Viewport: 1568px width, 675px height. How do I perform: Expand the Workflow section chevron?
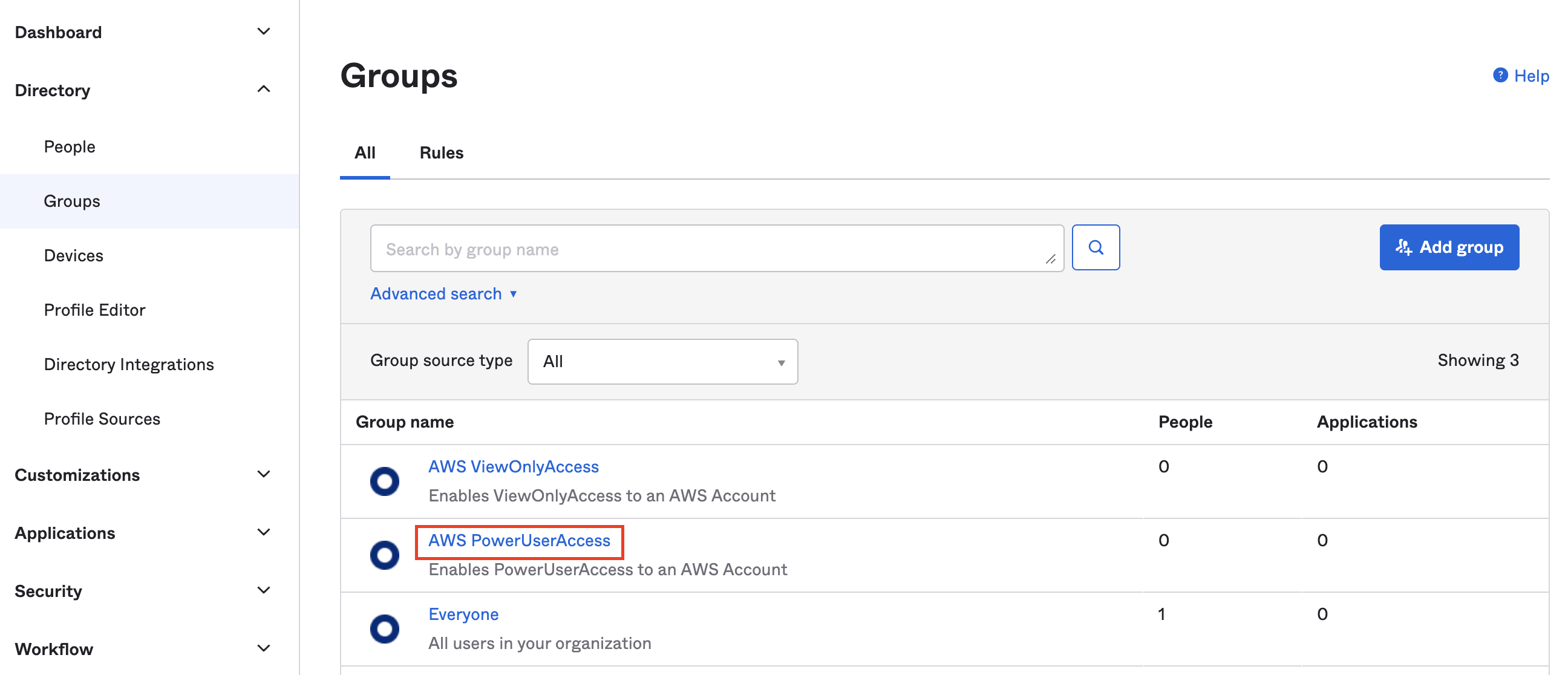click(x=264, y=648)
